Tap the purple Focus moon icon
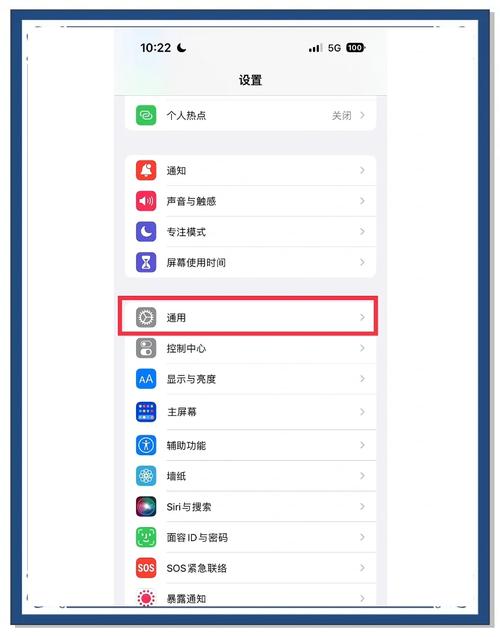Screen dimensions: 500x637 point(146,232)
